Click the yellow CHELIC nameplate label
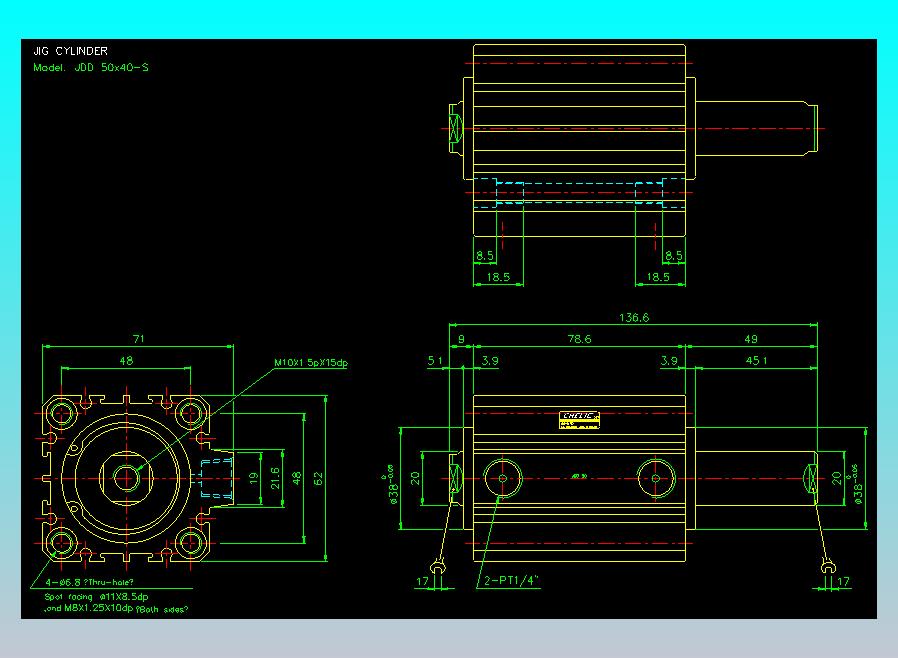 click(579, 420)
